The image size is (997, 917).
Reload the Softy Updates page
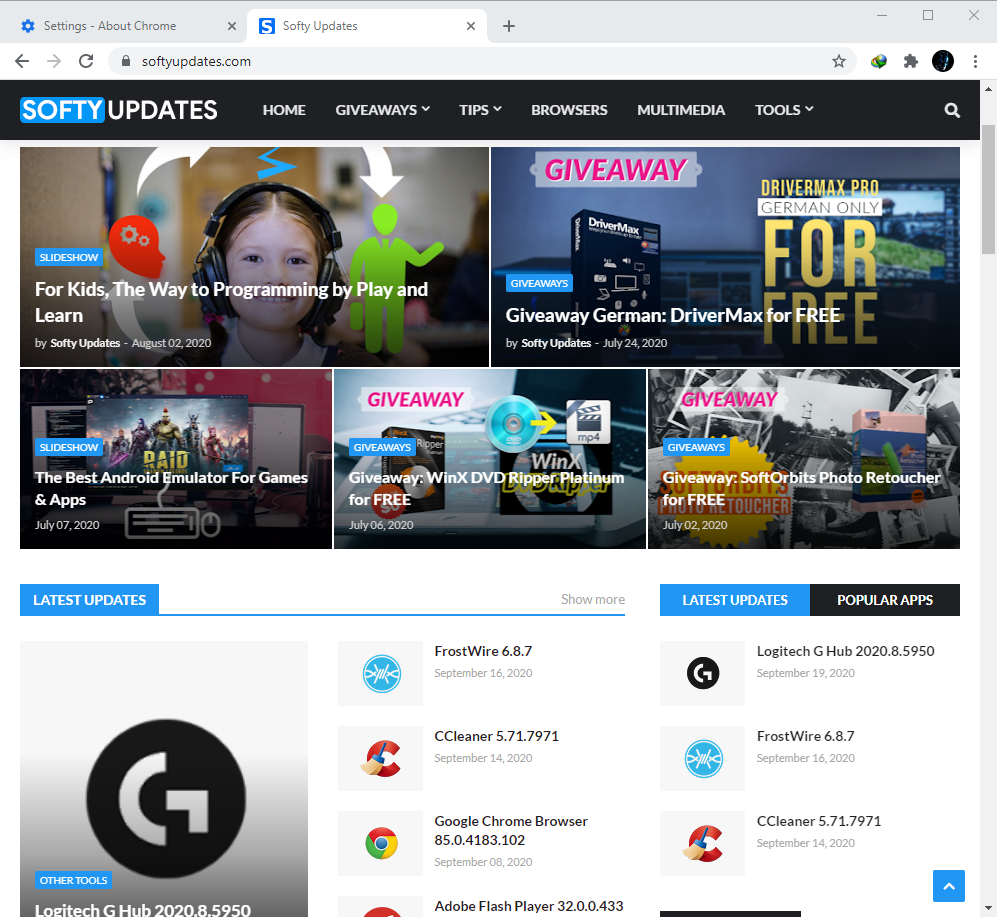coord(86,61)
